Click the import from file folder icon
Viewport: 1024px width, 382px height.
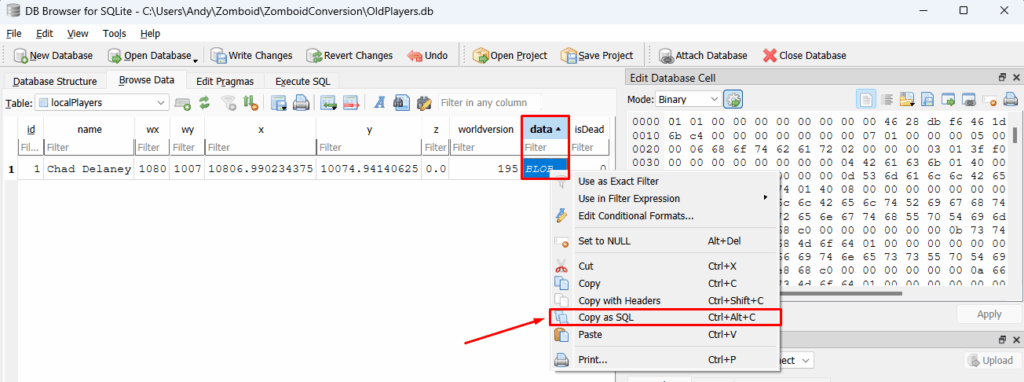tap(907, 99)
